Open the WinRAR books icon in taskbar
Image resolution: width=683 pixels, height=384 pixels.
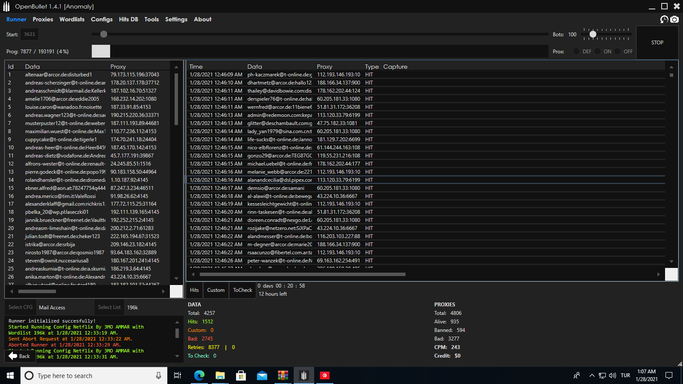(283, 375)
